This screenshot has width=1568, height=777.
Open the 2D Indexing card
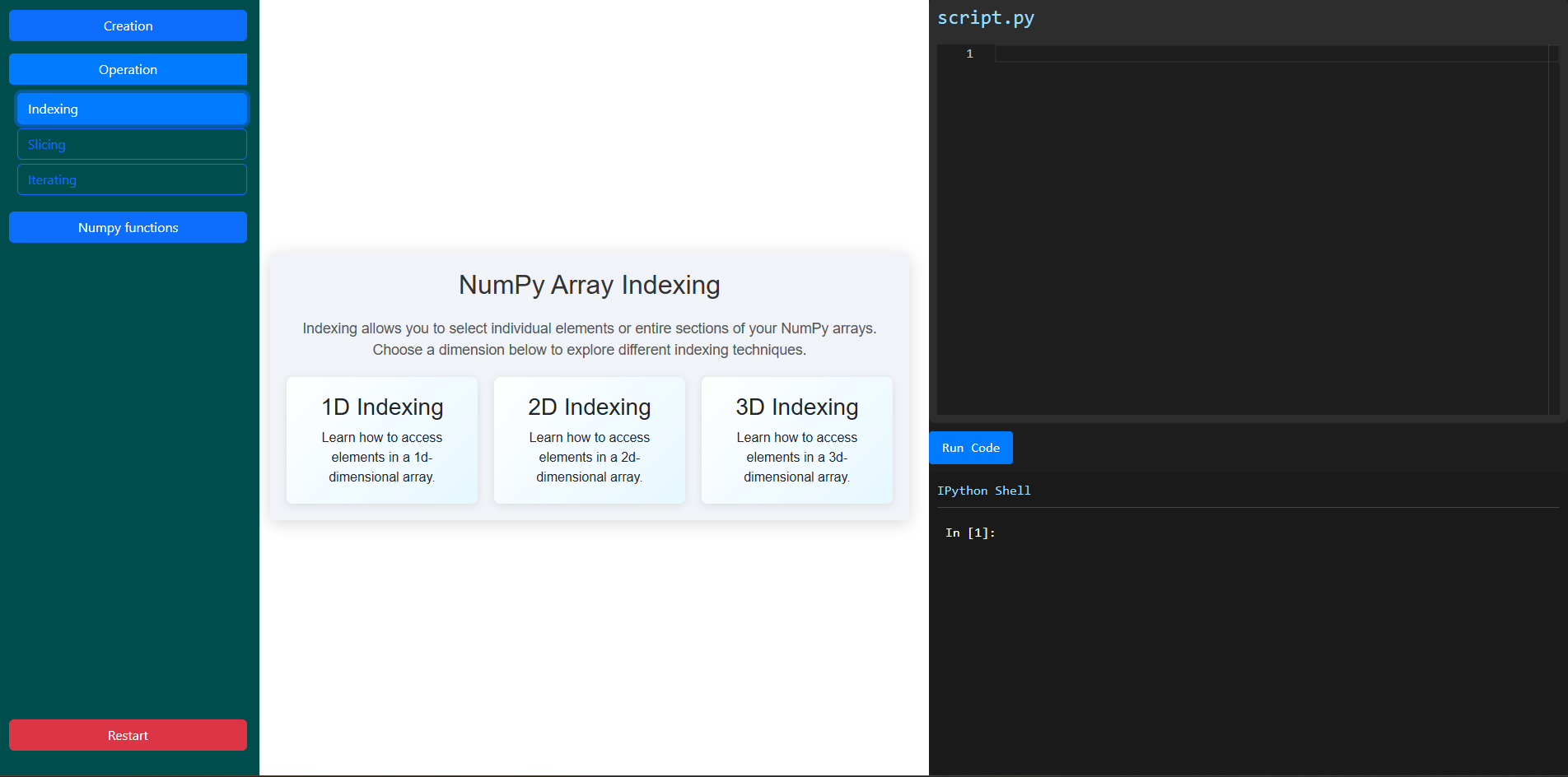coord(590,440)
